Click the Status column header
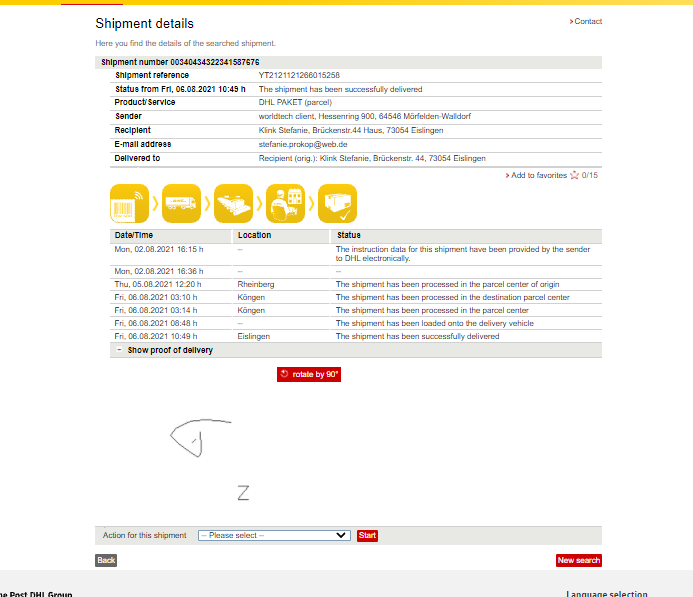Viewport: 693px width, 597px height. [349, 235]
